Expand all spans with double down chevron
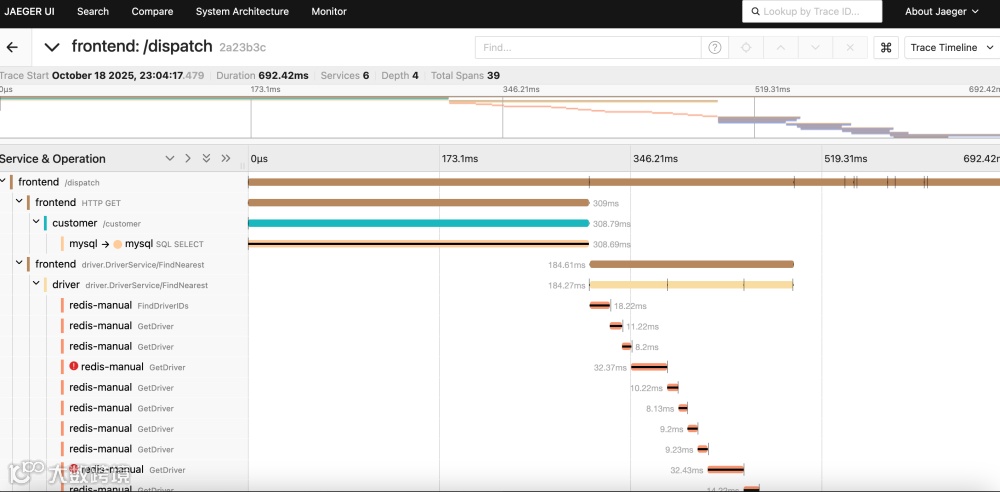Viewport: 1000px width, 492px height. point(206,158)
